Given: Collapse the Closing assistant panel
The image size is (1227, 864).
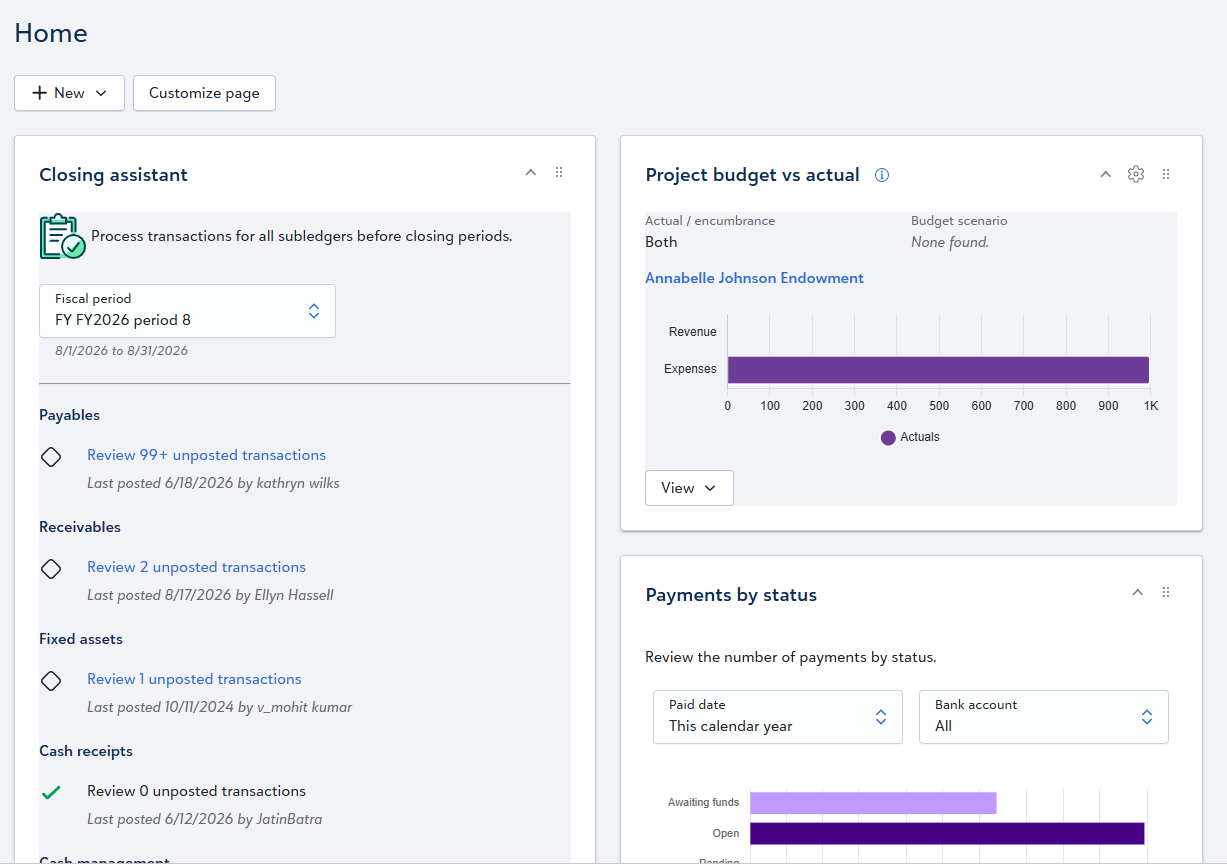Looking at the screenshot, I should click(x=531, y=173).
